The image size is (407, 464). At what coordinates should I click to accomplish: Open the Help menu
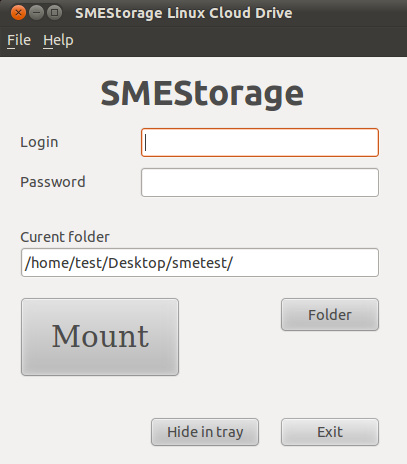pyautogui.click(x=58, y=40)
